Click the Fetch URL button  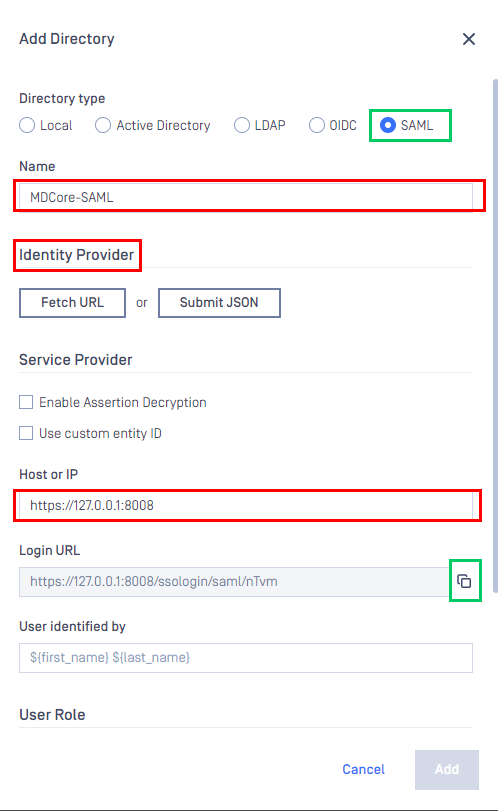coord(72,302)
